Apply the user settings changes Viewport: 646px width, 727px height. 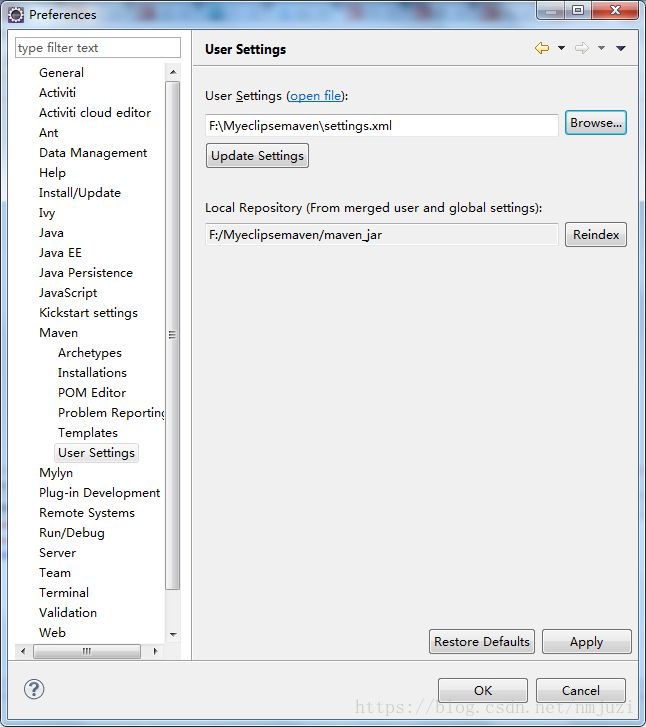(586, 642)
